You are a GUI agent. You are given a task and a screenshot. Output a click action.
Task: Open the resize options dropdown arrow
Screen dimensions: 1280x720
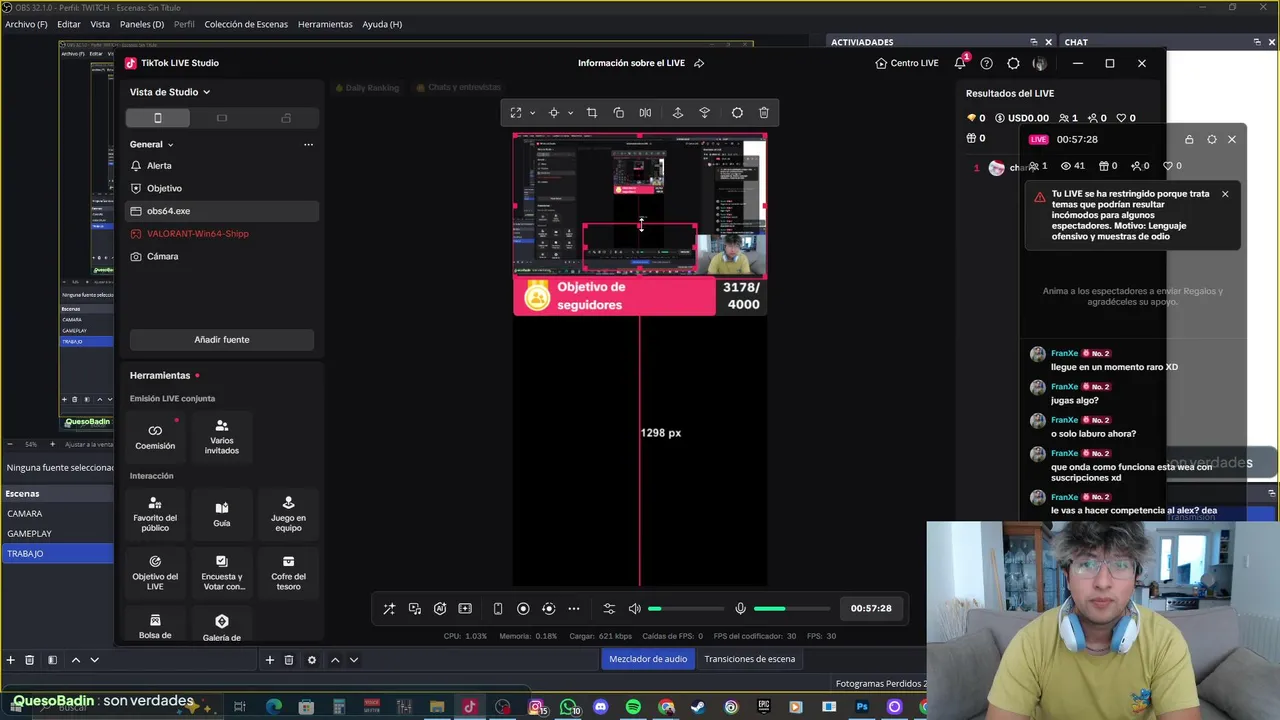(532, 113)
